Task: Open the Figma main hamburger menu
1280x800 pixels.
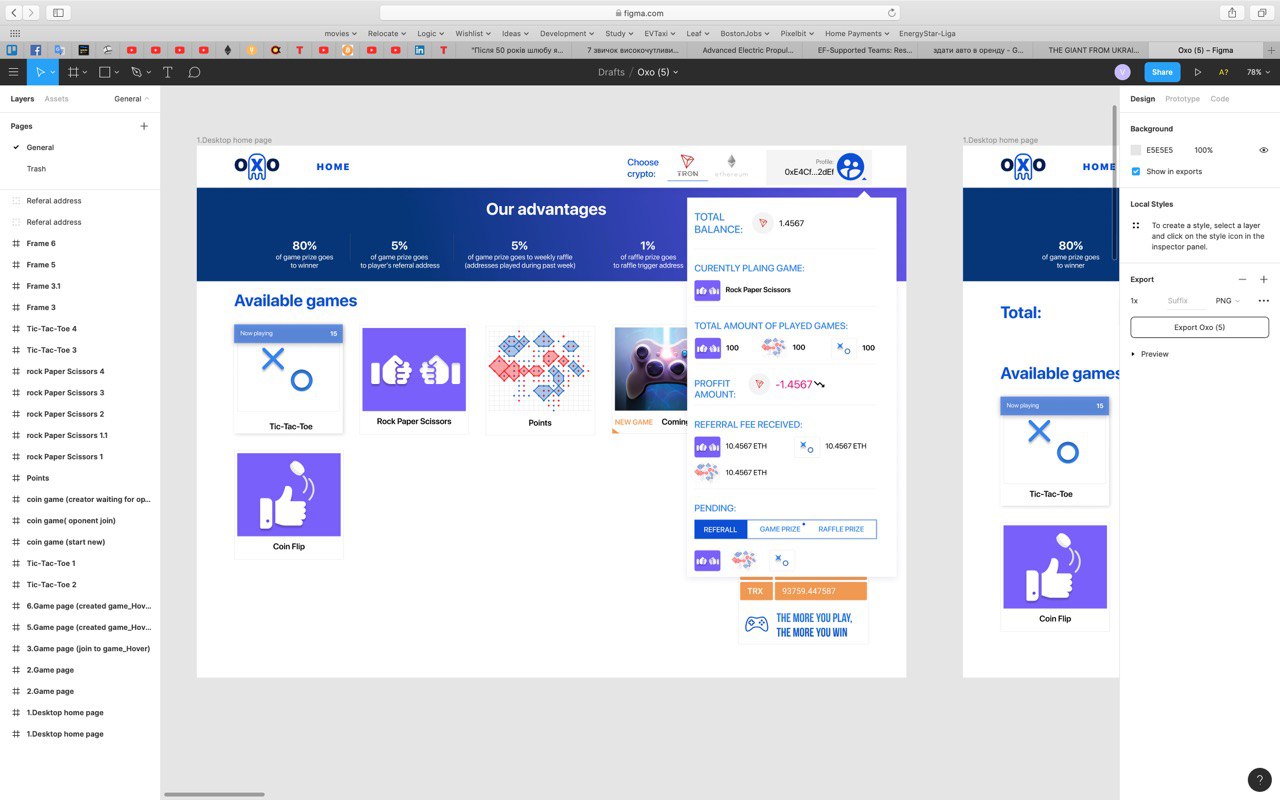Action: click(13, 72)
